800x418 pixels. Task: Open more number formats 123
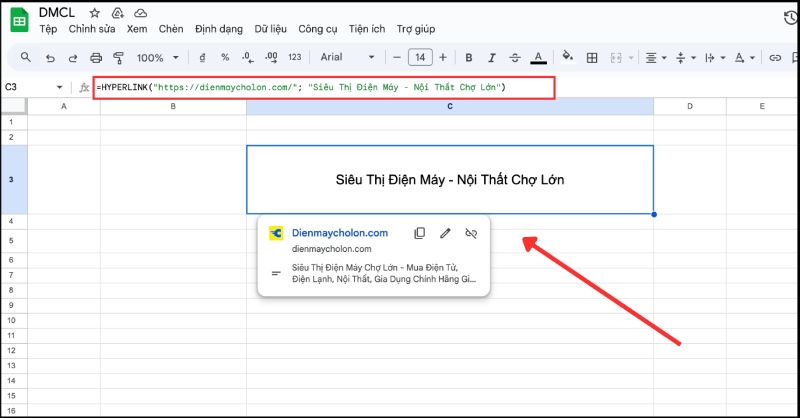pos(295,57)
